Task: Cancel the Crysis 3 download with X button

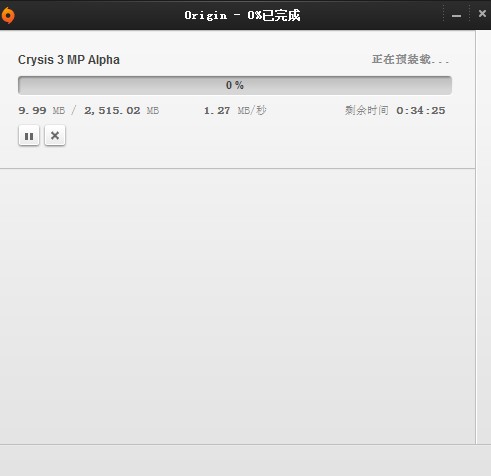Action: [55, 135]
